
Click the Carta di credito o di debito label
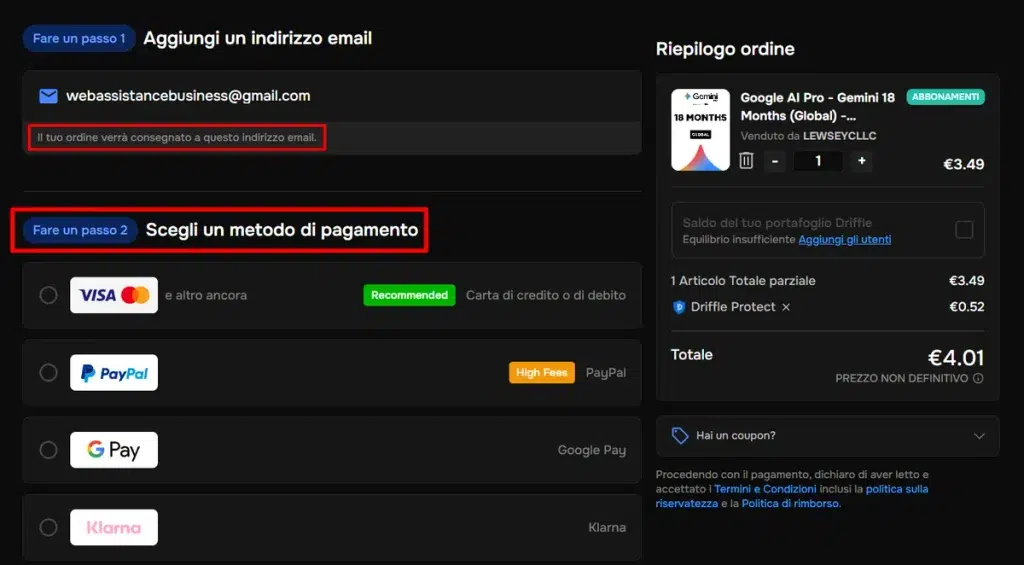545,295
